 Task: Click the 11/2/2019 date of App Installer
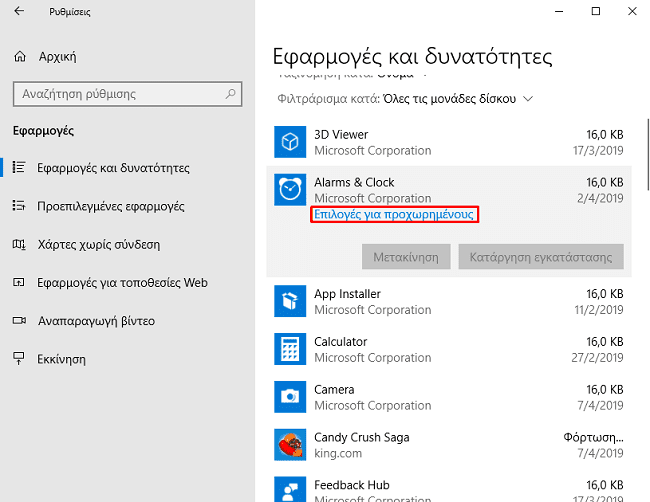[599, 310]
